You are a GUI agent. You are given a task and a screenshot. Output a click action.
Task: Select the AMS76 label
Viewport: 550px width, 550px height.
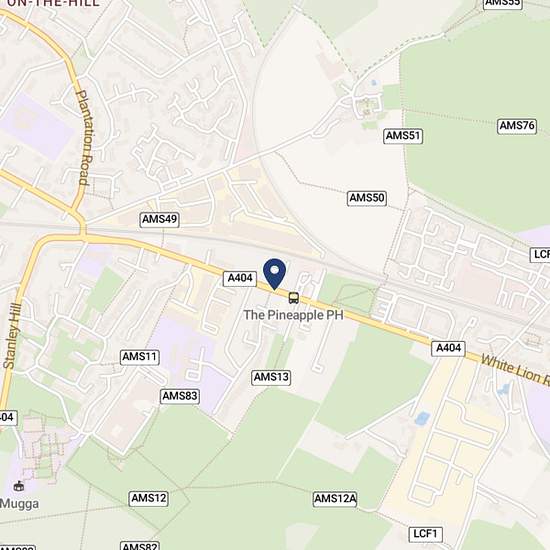[517, 126]
